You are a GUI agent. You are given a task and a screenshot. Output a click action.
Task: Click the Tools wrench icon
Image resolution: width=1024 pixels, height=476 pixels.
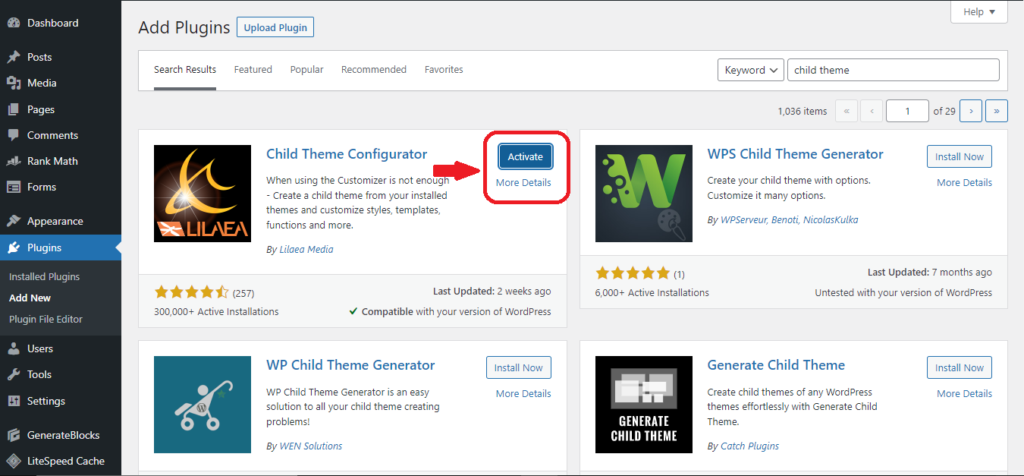(12, 374)
